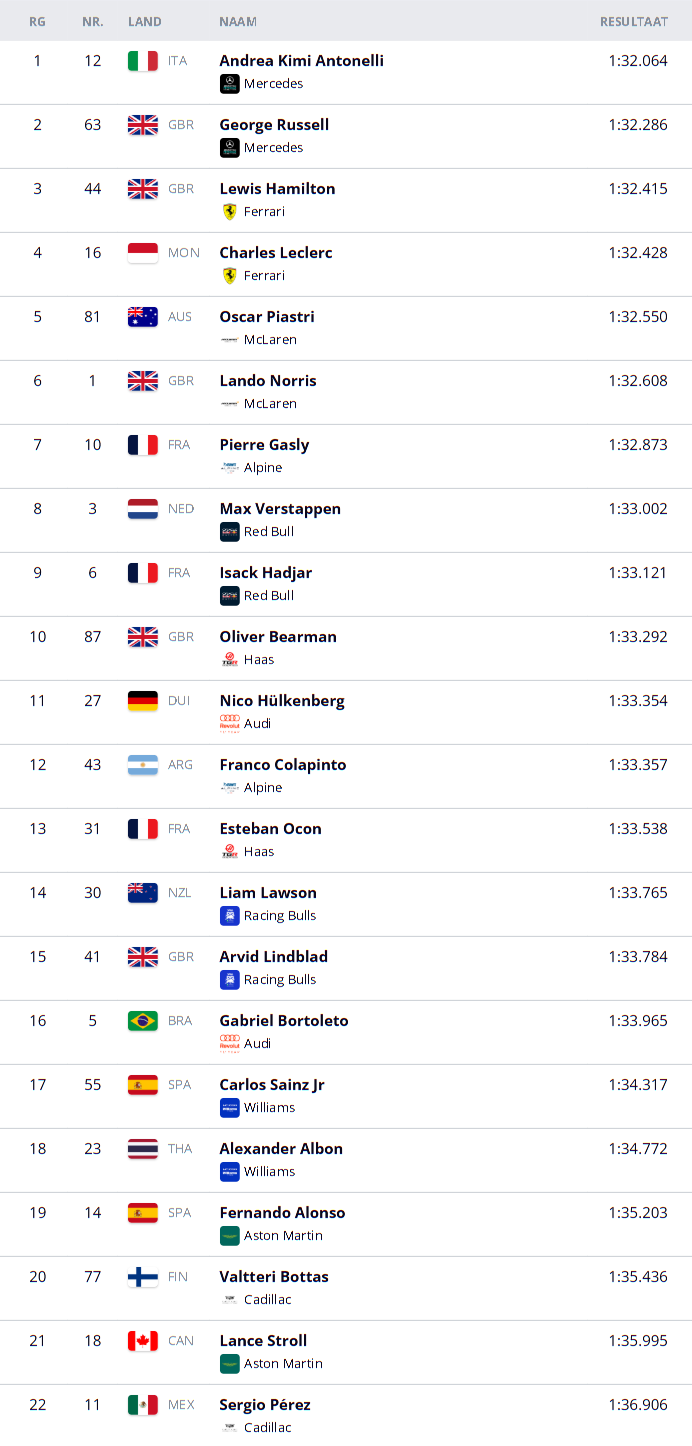Click the Mercedes logo under George Russell
The width and height of the screenshot is (692, 1446).
point(229,148)
